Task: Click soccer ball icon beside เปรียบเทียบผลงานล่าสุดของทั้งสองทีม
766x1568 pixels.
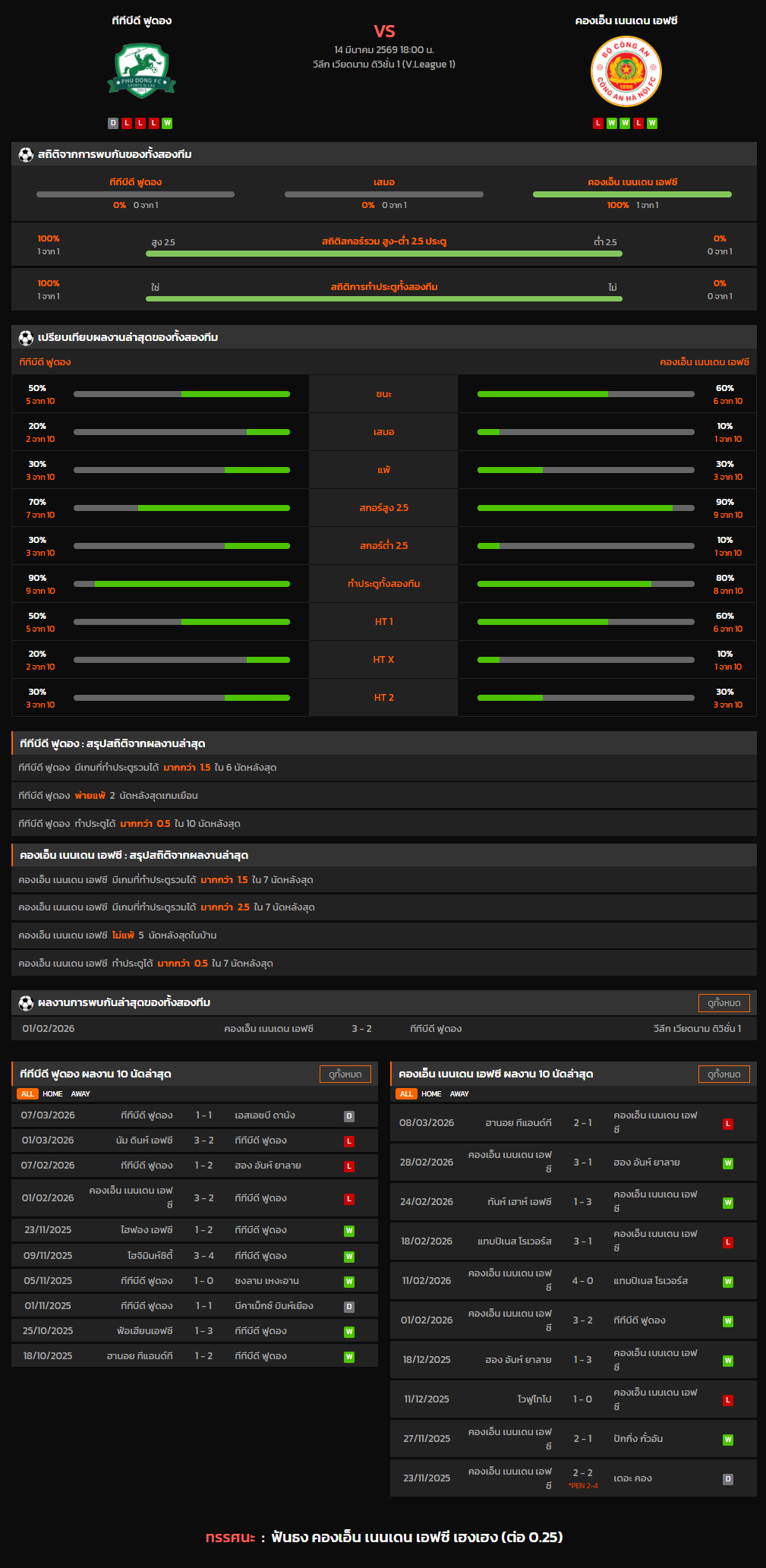Action: [26, 337]
